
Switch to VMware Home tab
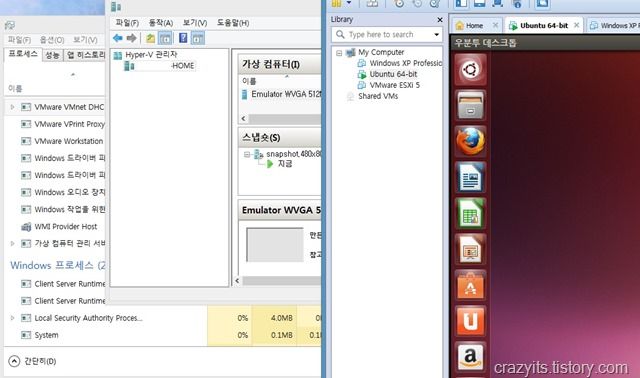474,25
